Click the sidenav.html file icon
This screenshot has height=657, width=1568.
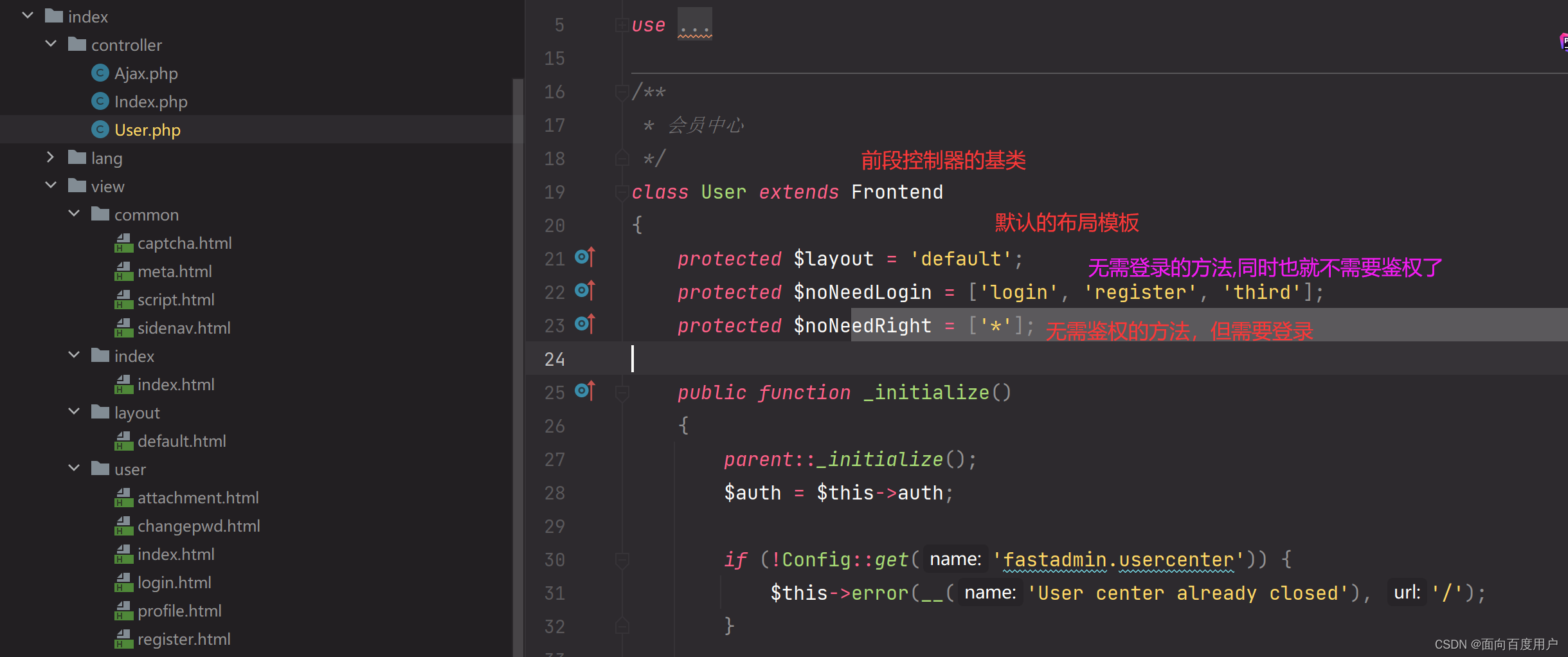pyautogui.click(x=123, y=328)
